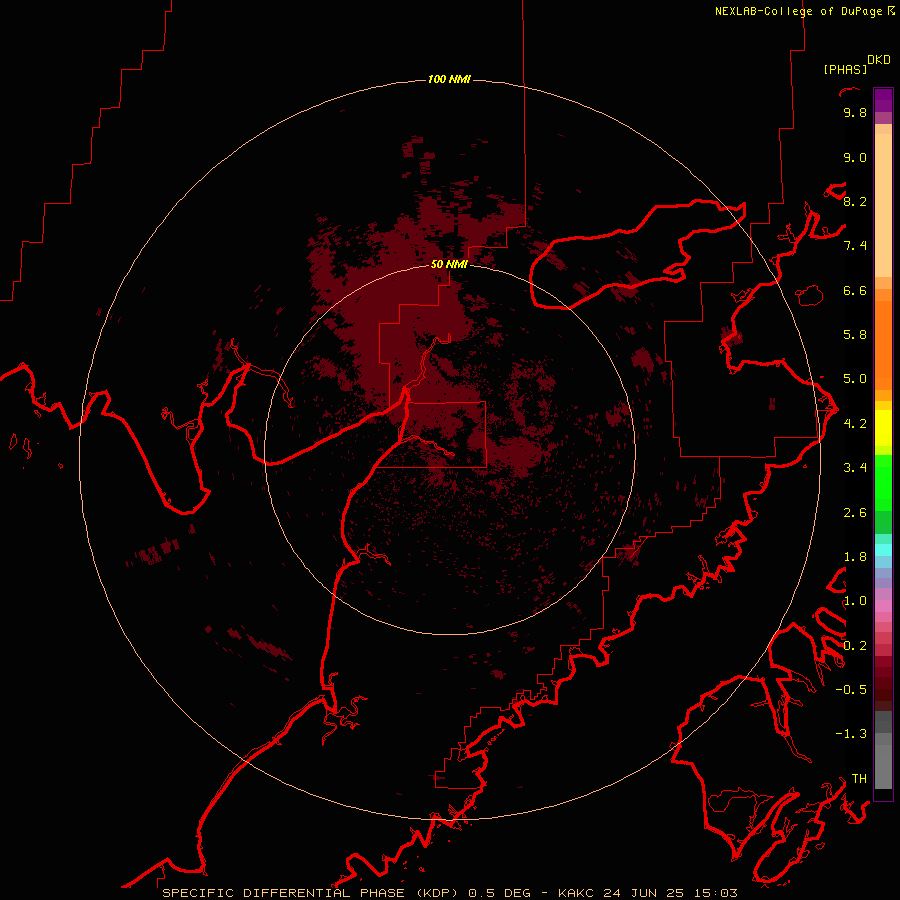Click the purple top segment of the color bar

[x=883, y=100]
